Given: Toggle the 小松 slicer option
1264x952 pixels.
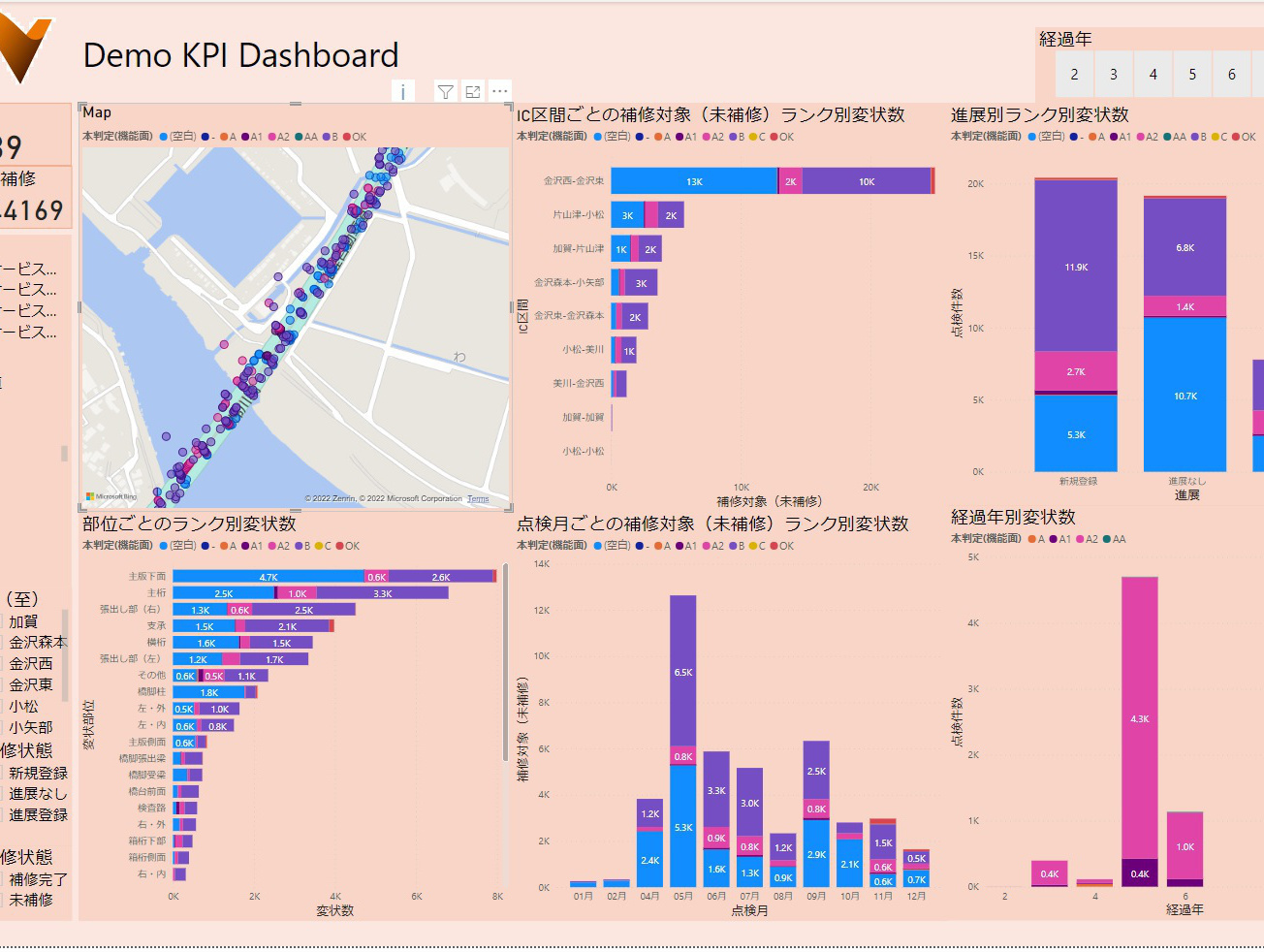Looking at the screenshot, I should coord(23,707).
